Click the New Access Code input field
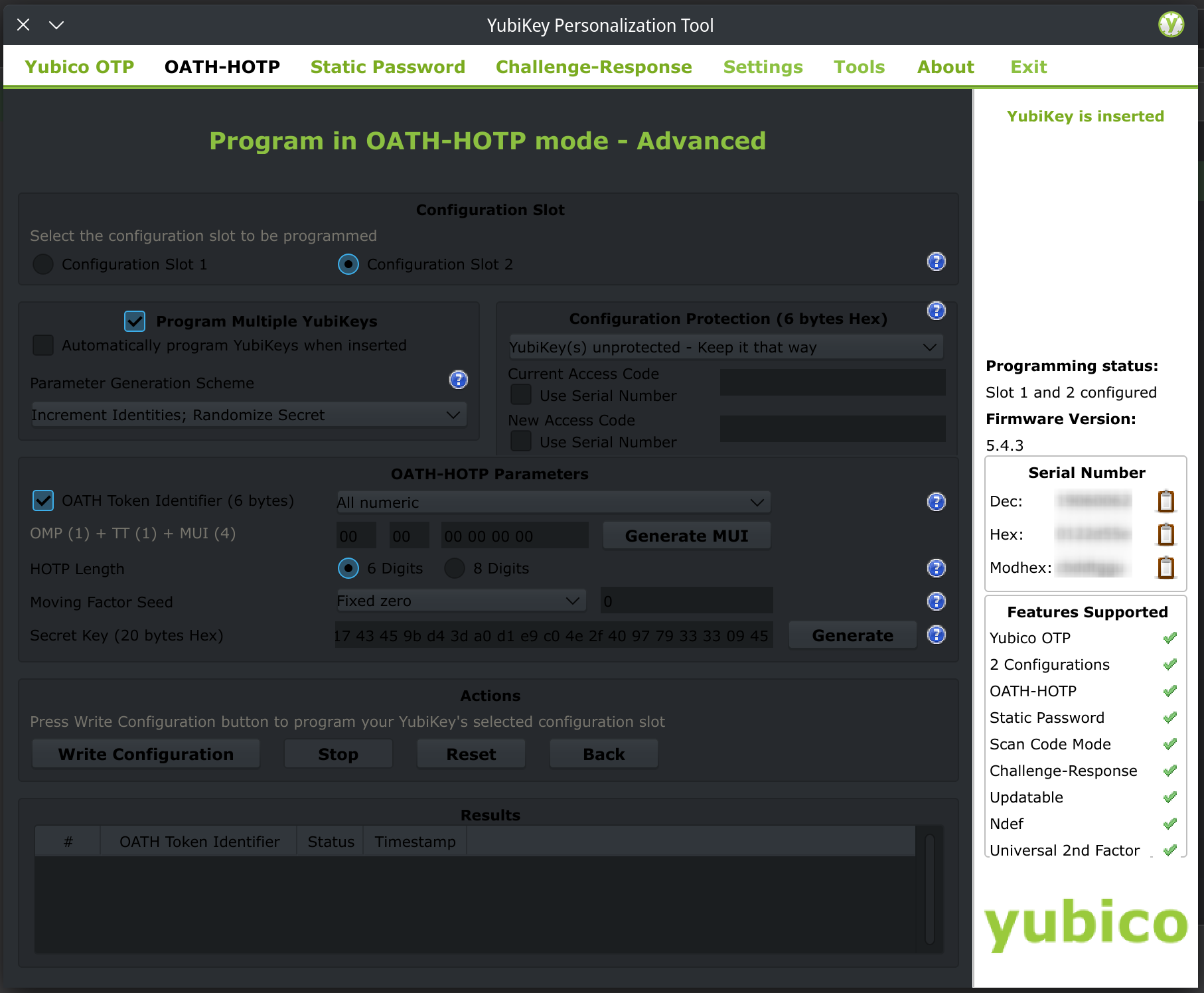The width and height of the screenshot is (1204, 993). (x=832, y=428)
